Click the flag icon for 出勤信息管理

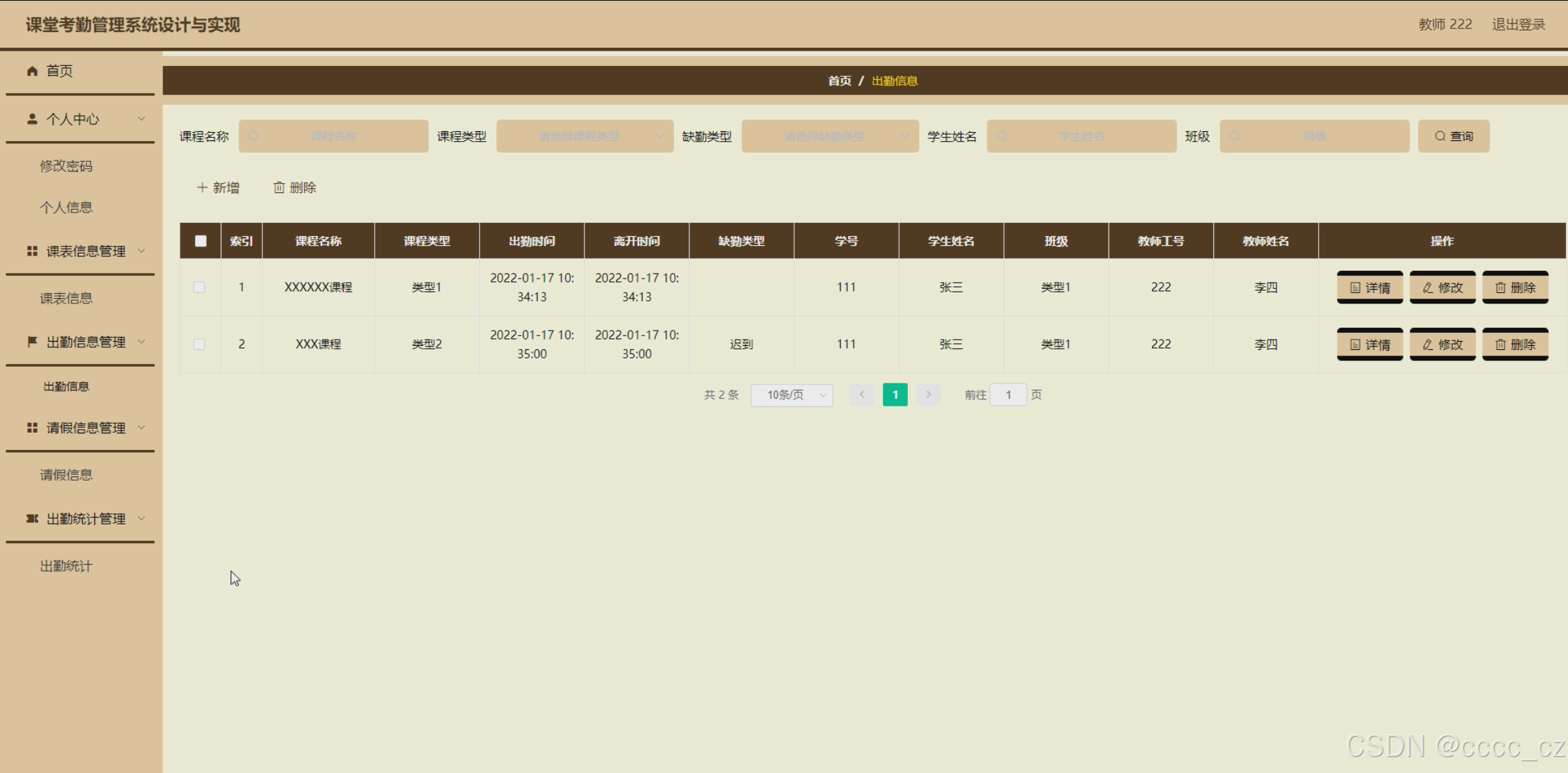pos(32,342)
